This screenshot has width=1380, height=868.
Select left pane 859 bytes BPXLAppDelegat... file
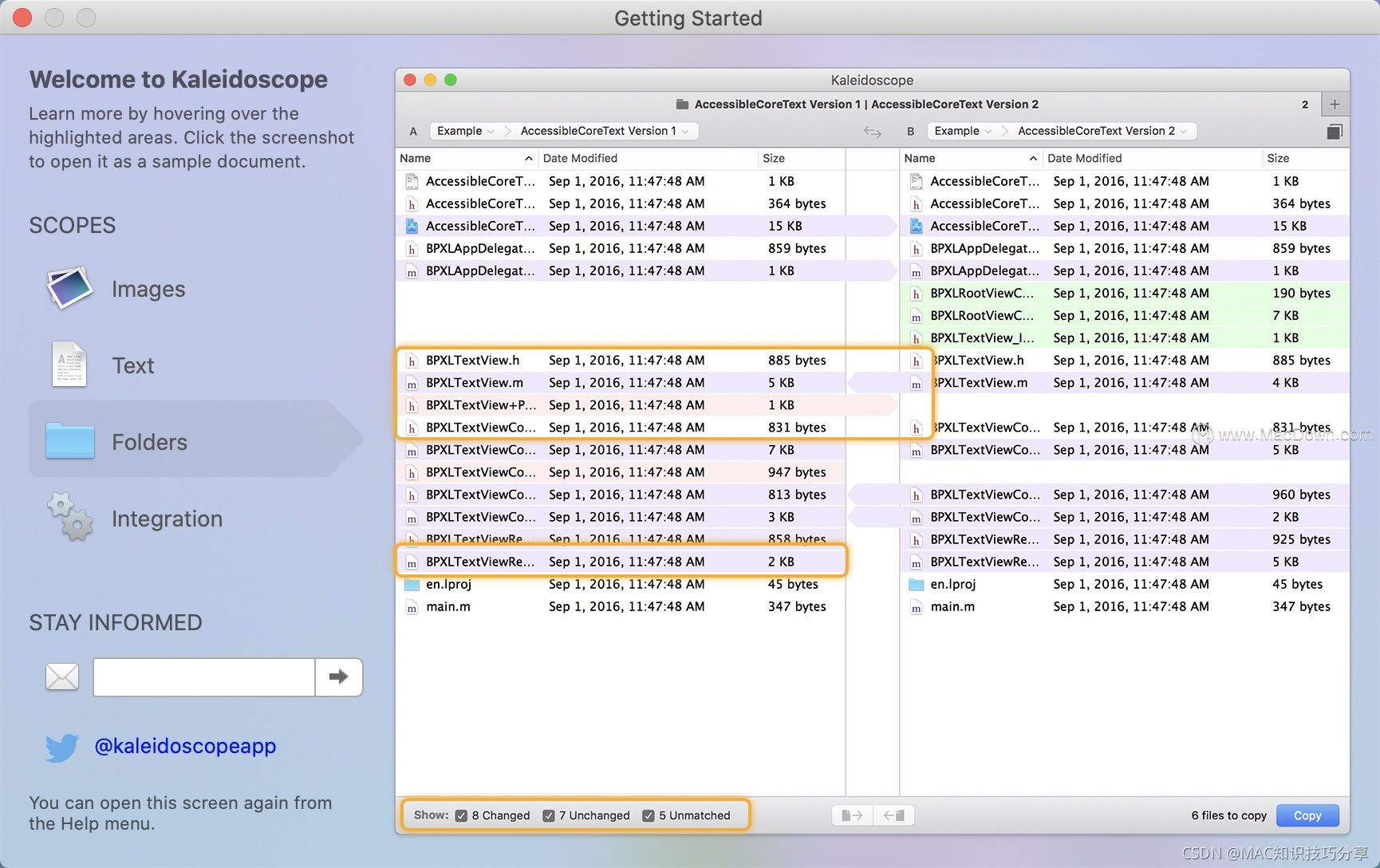(x=621, y=249)
